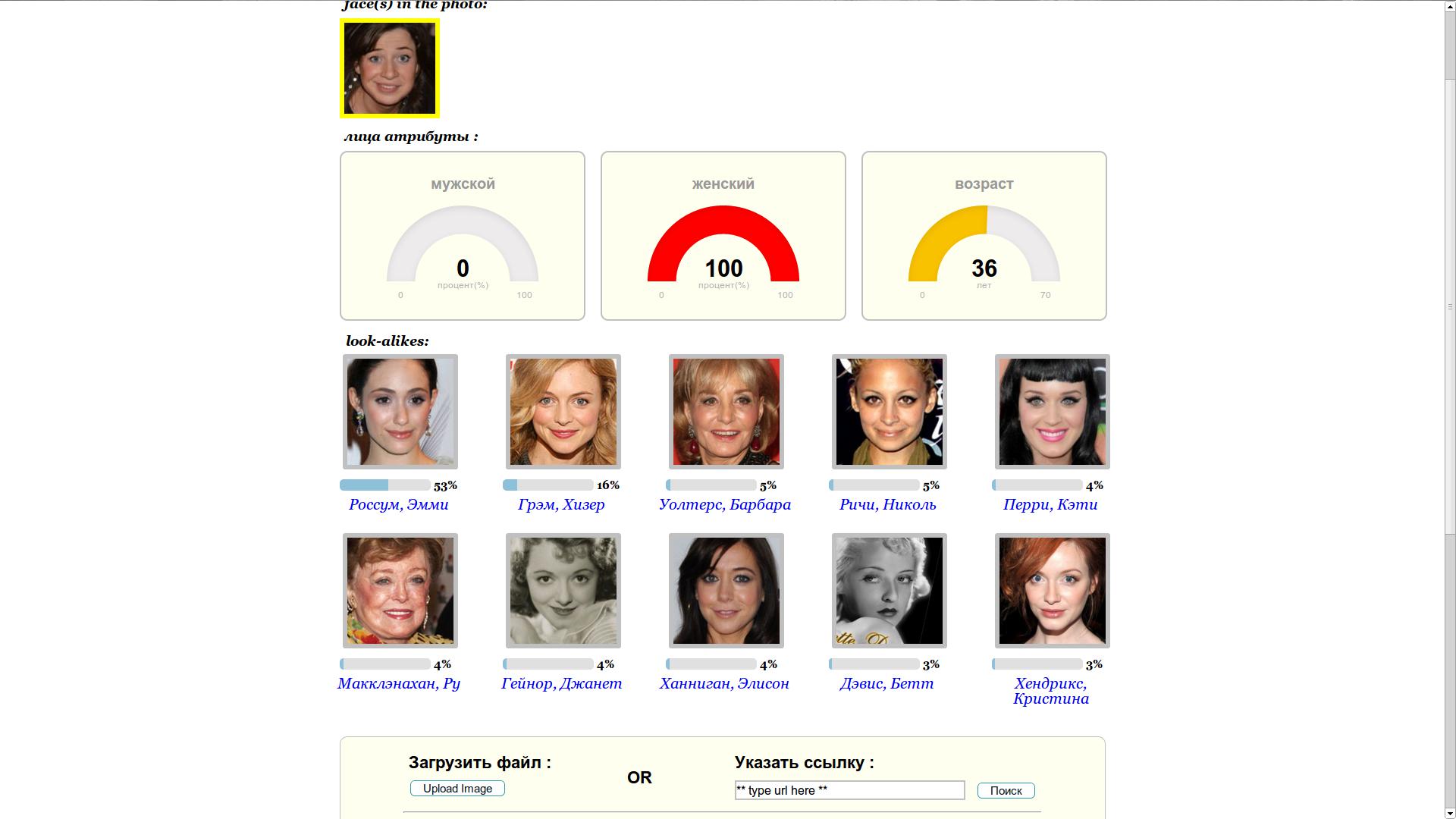
Task: Click the Дэвис, Бетт look-alike photo
Action: click(x=889, y=591)
